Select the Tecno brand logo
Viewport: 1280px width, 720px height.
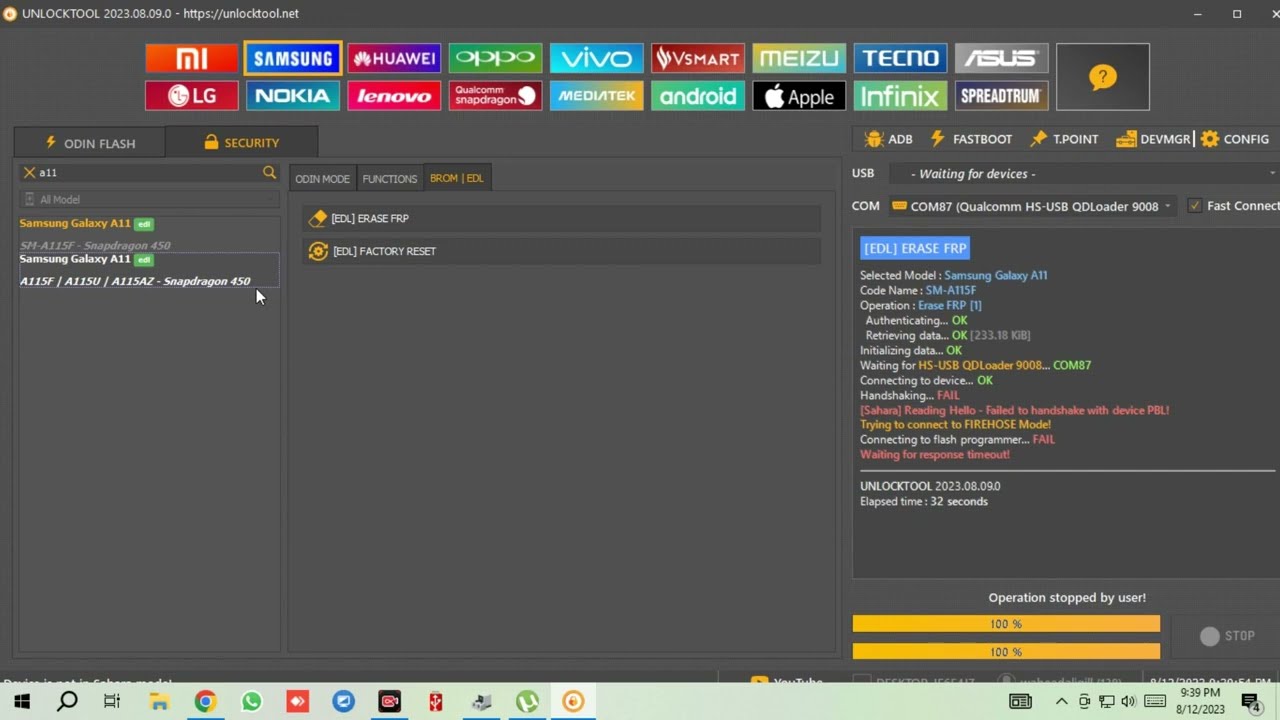click(899, 58)
